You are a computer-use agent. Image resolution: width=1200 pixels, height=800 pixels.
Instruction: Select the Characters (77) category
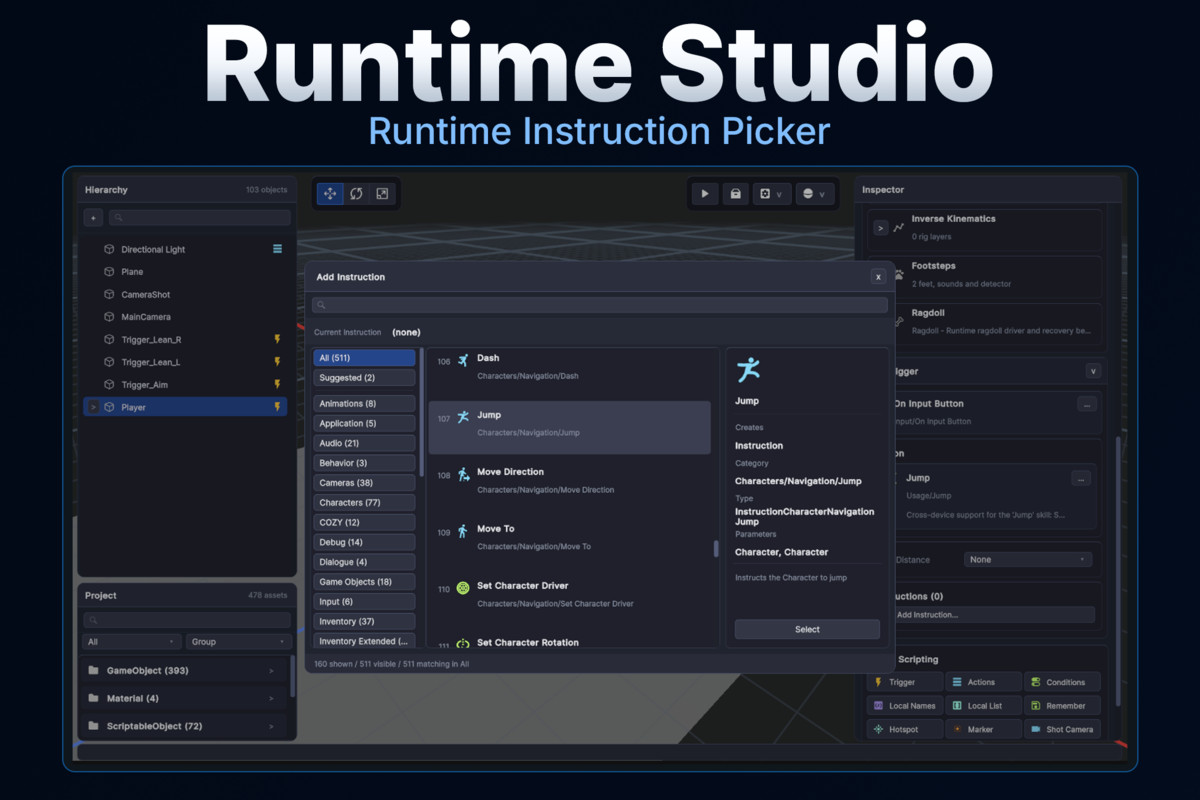(364, 503)
